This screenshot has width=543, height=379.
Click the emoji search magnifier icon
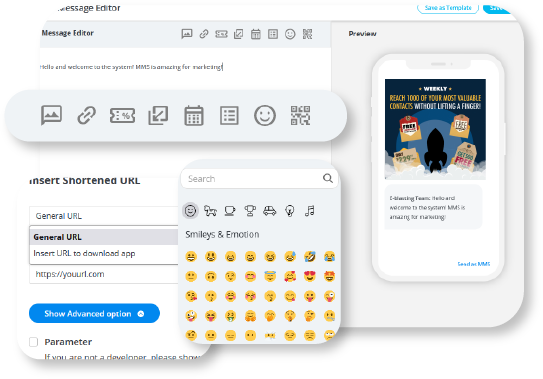point(328,178)
